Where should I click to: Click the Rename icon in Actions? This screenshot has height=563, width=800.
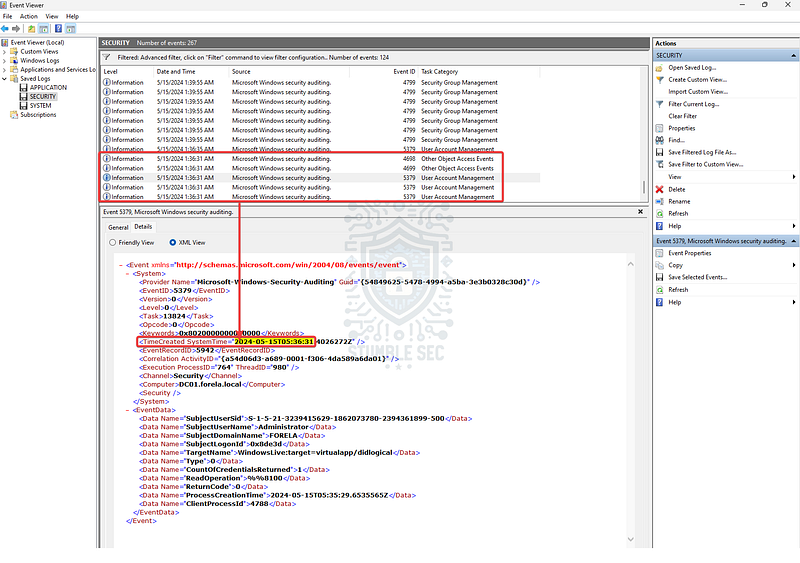(659, 202)
